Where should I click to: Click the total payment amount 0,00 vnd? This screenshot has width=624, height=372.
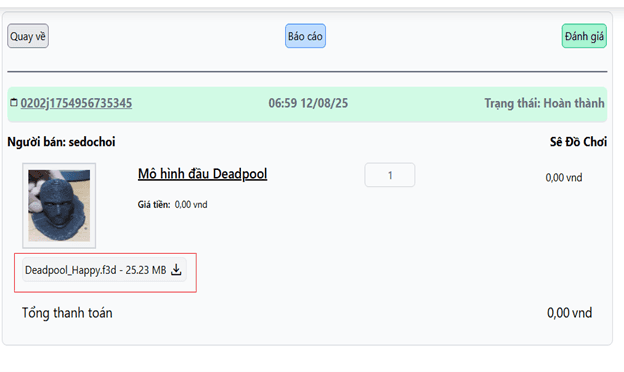coord(569,313)
